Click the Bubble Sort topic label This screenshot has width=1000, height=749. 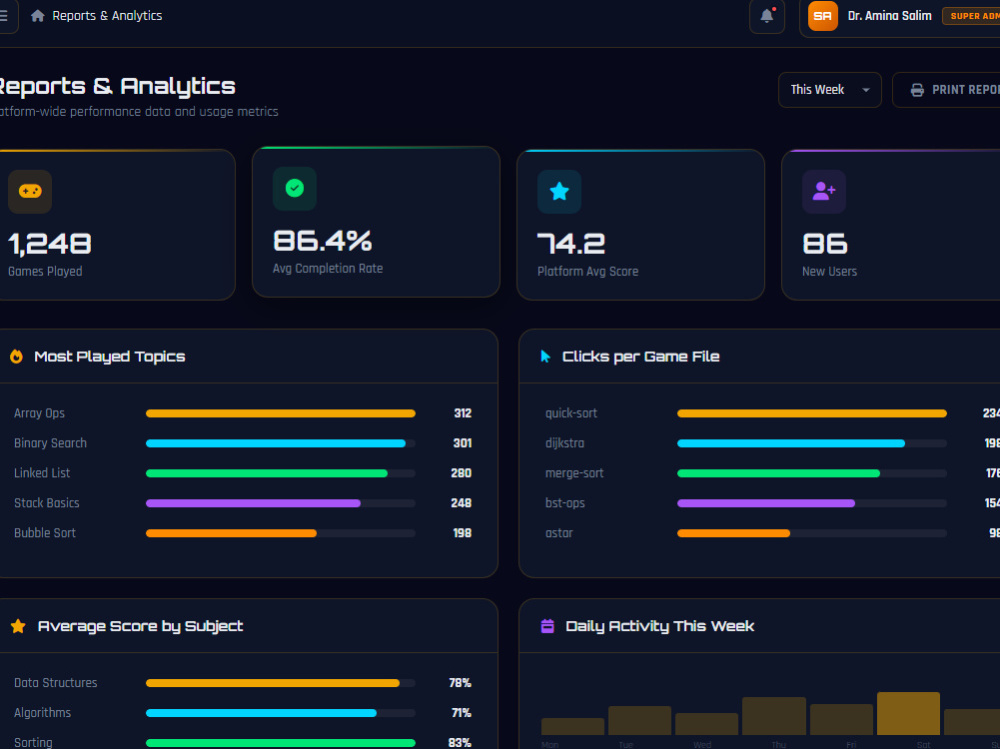click(45, 533)
